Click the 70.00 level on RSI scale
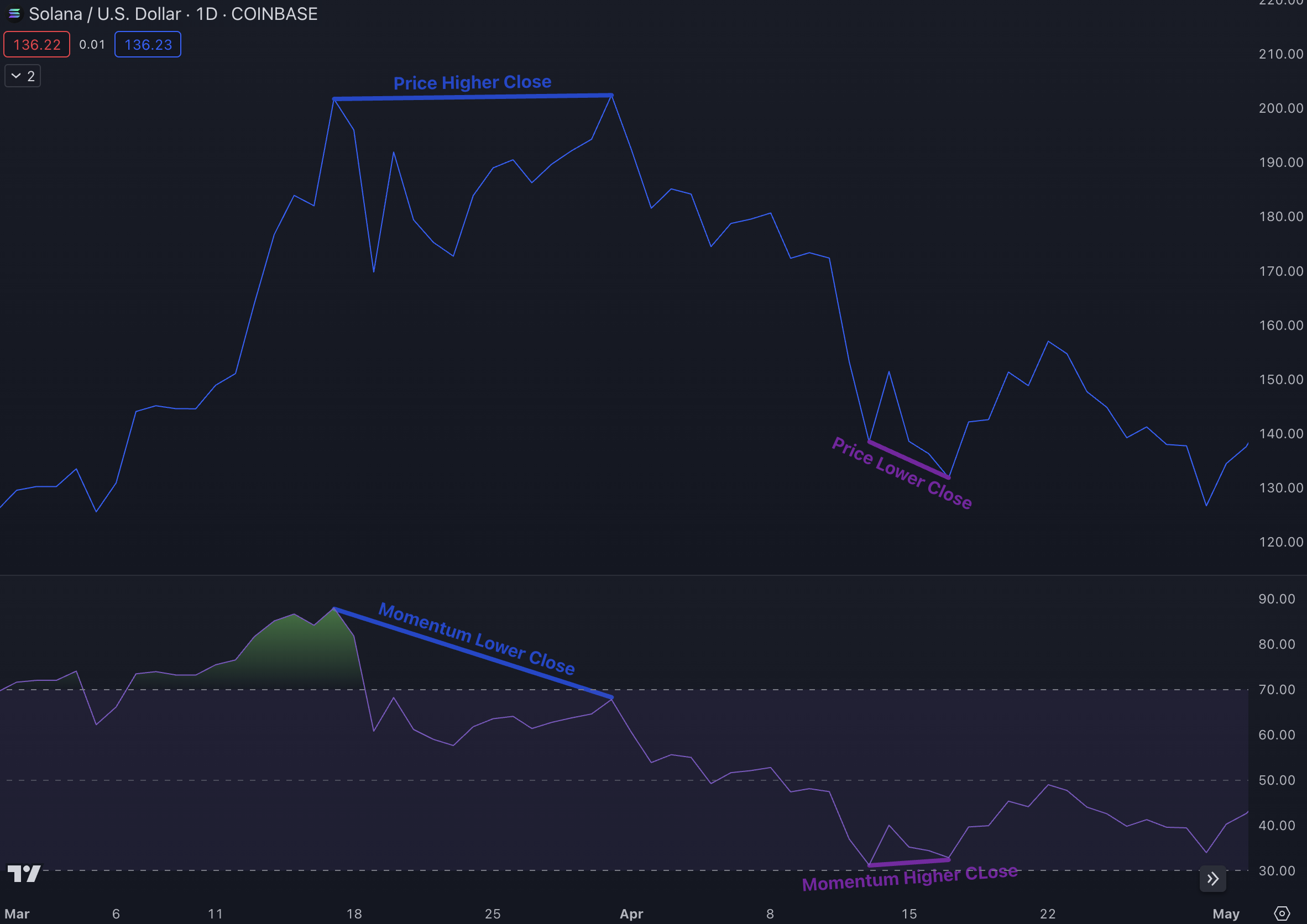 (1276, 690)
